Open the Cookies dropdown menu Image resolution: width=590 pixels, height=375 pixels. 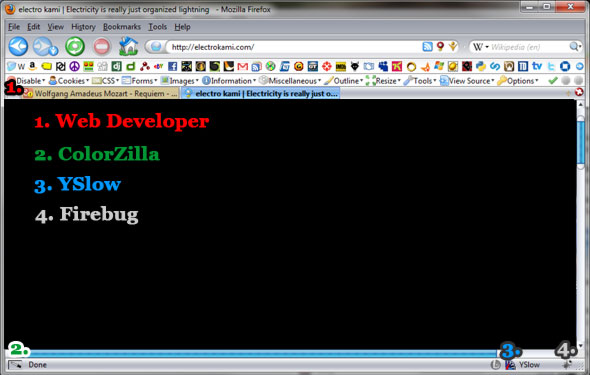[x=69, y=80]
